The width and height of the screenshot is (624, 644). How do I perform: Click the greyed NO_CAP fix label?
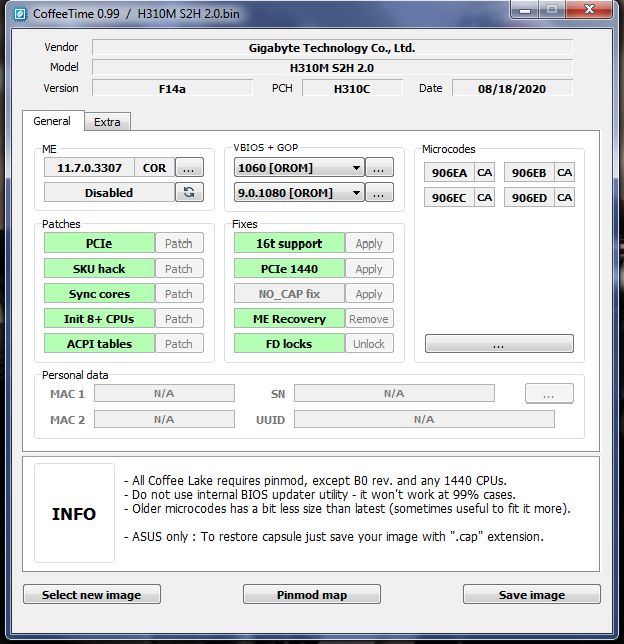(x=290, y=294)
